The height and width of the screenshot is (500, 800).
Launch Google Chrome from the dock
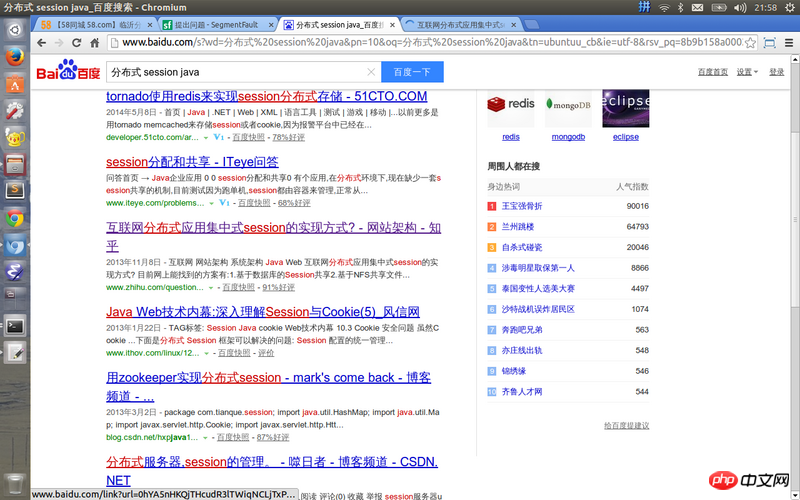[x=15, y=218]
